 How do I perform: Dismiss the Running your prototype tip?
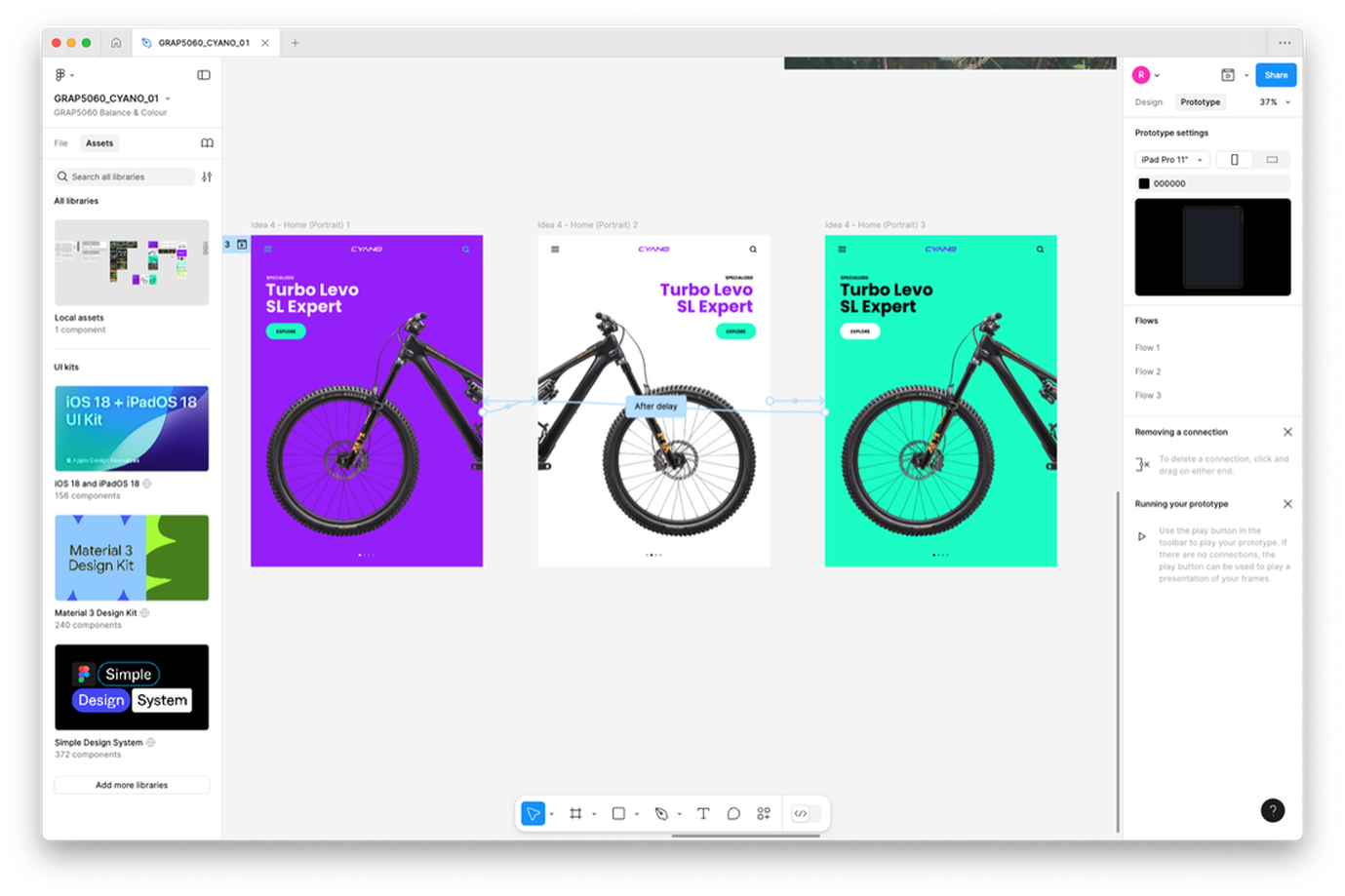tap(1287, 504)
